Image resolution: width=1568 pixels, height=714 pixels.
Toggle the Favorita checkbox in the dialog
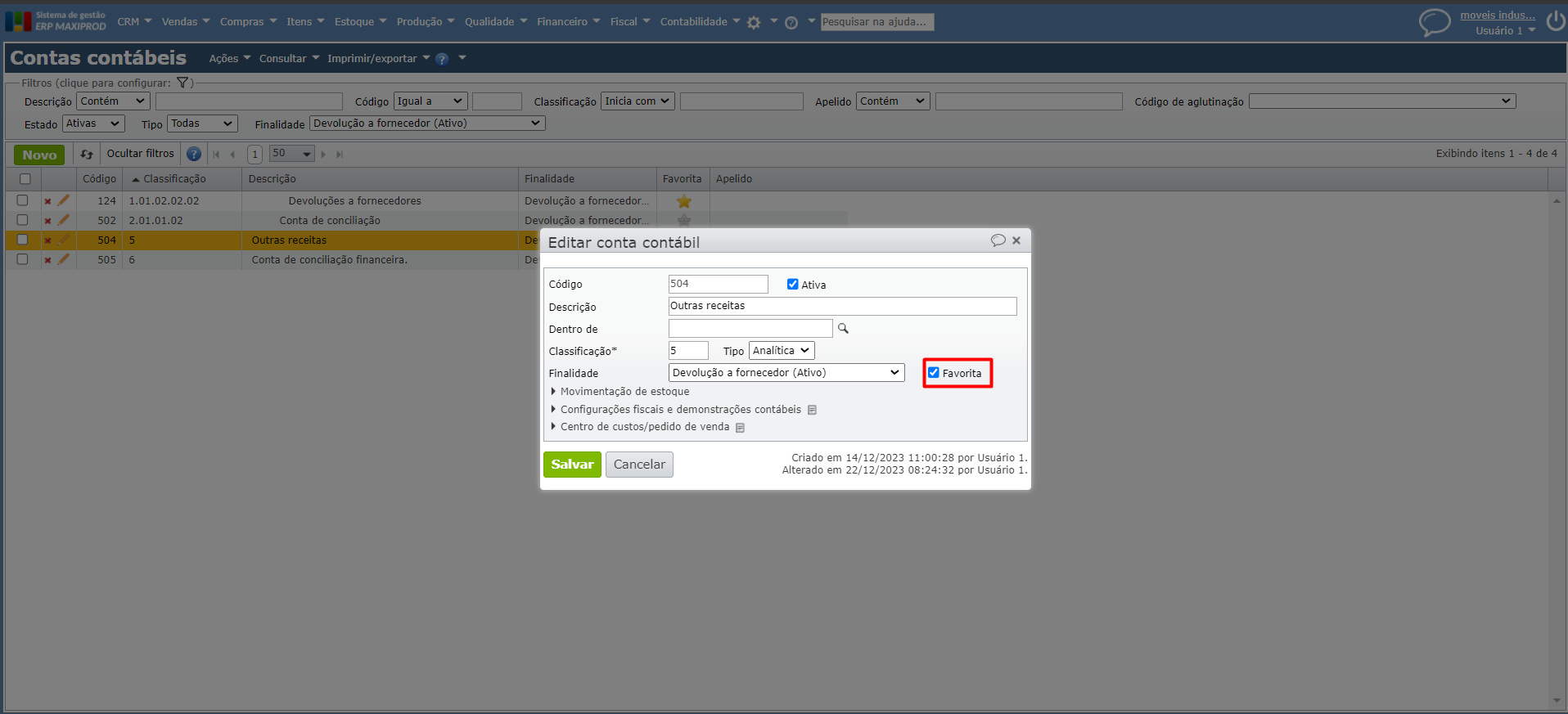(x=934, y=373)
